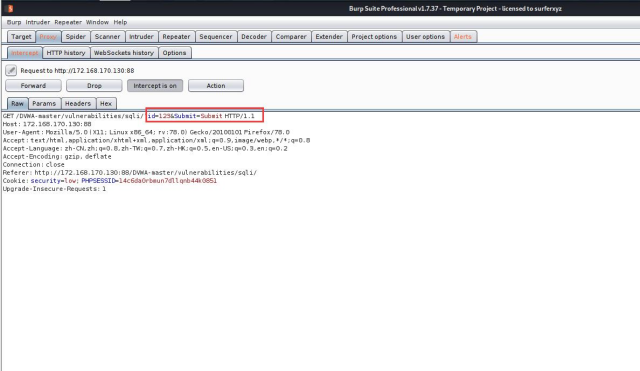Click the Burp Suite Professional title text
640x371 pixels.
[x=455, y=9]
